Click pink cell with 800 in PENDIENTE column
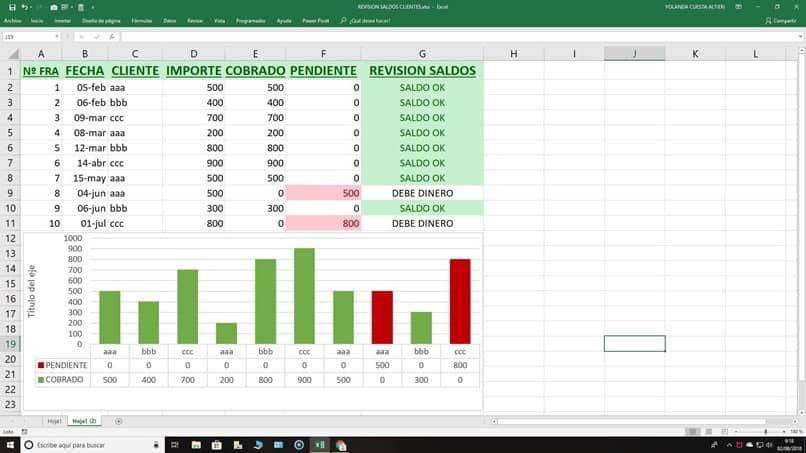The image size is (806, 453). (323, 223)
